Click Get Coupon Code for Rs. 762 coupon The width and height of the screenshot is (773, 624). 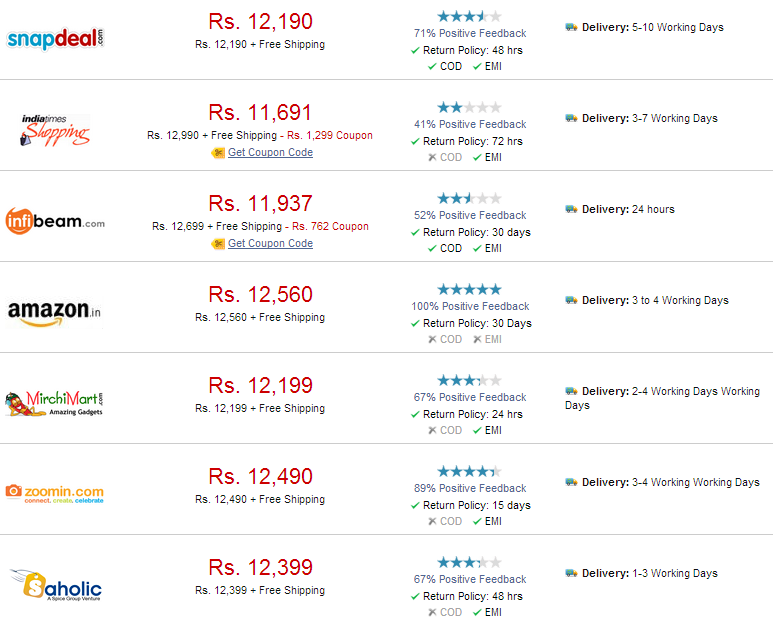[x=270, y=243]
